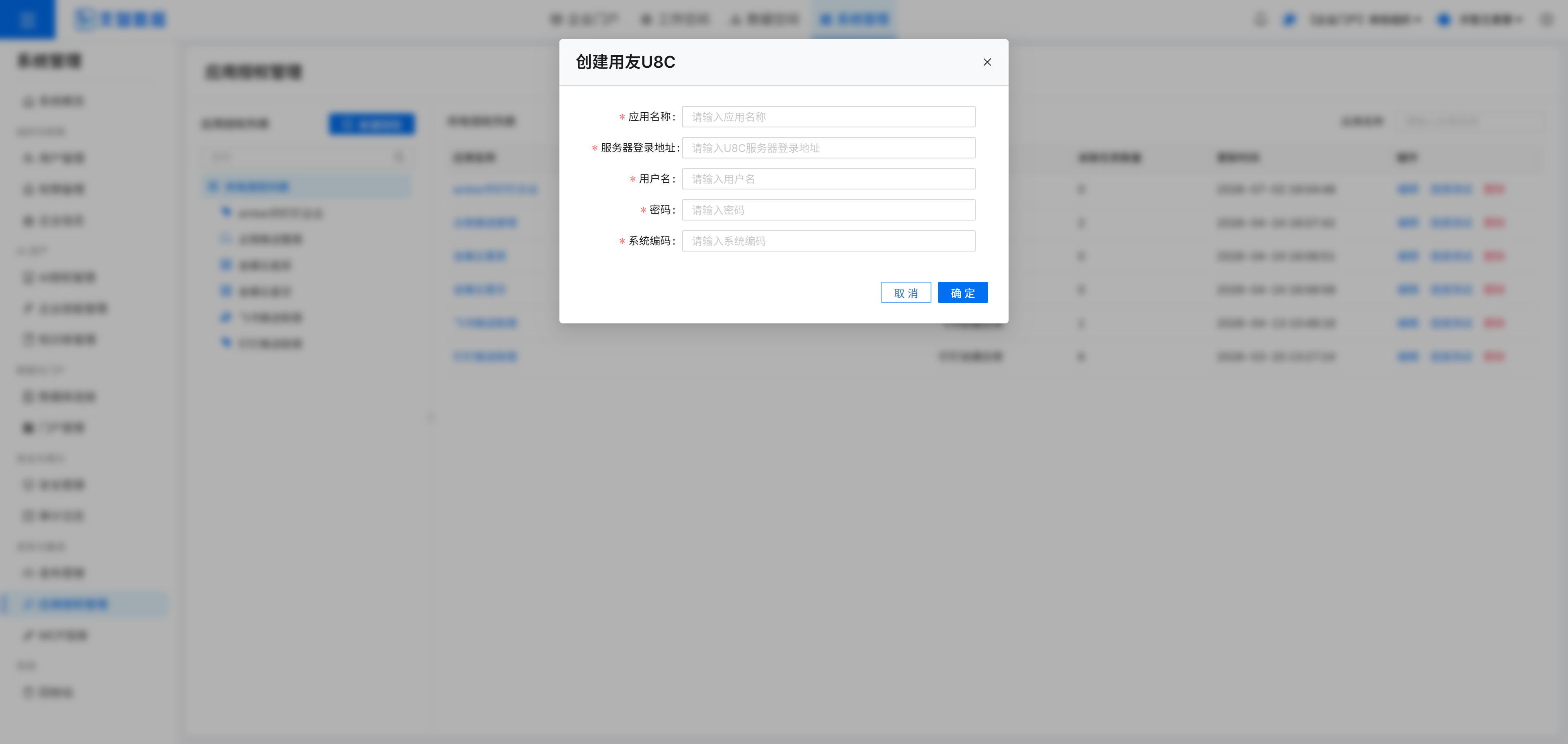Screen dimensions: 1568x744
Task: Open the blue hamburger menu in header corner
Action: tap(27, 20)
